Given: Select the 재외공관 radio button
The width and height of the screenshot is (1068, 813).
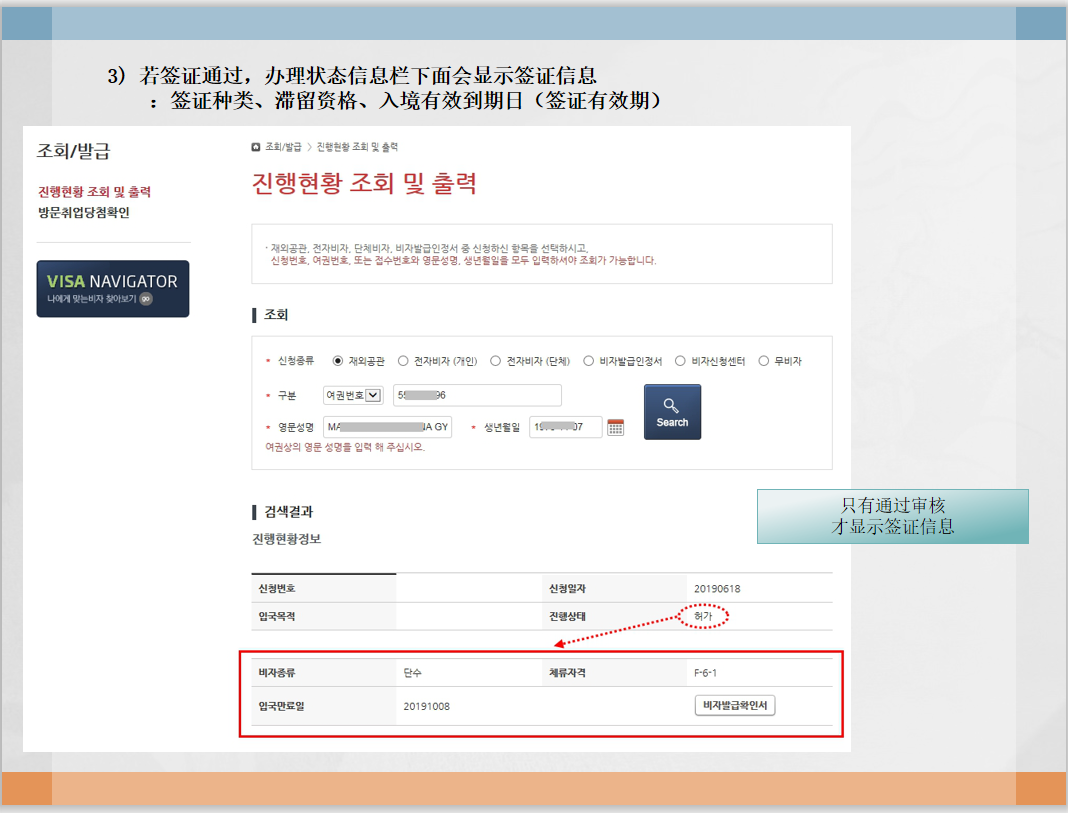Looking at the screenshot, I should click(337, 361).
